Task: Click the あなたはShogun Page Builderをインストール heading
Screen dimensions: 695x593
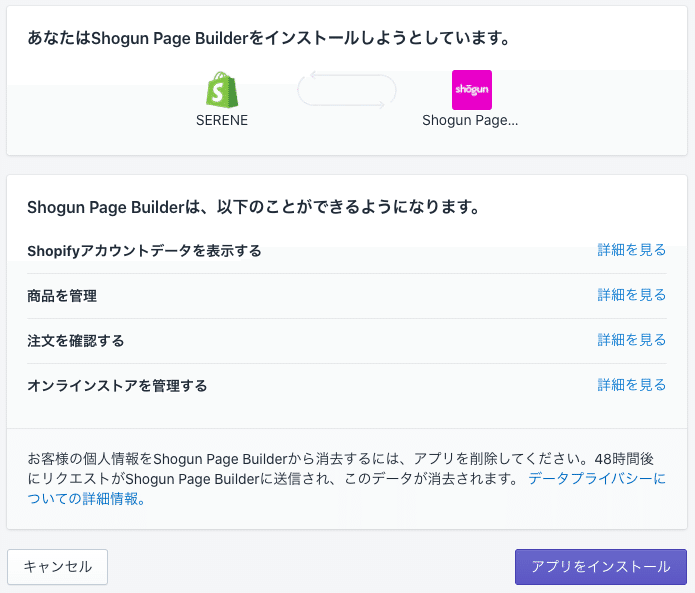Action: (269, 38)
